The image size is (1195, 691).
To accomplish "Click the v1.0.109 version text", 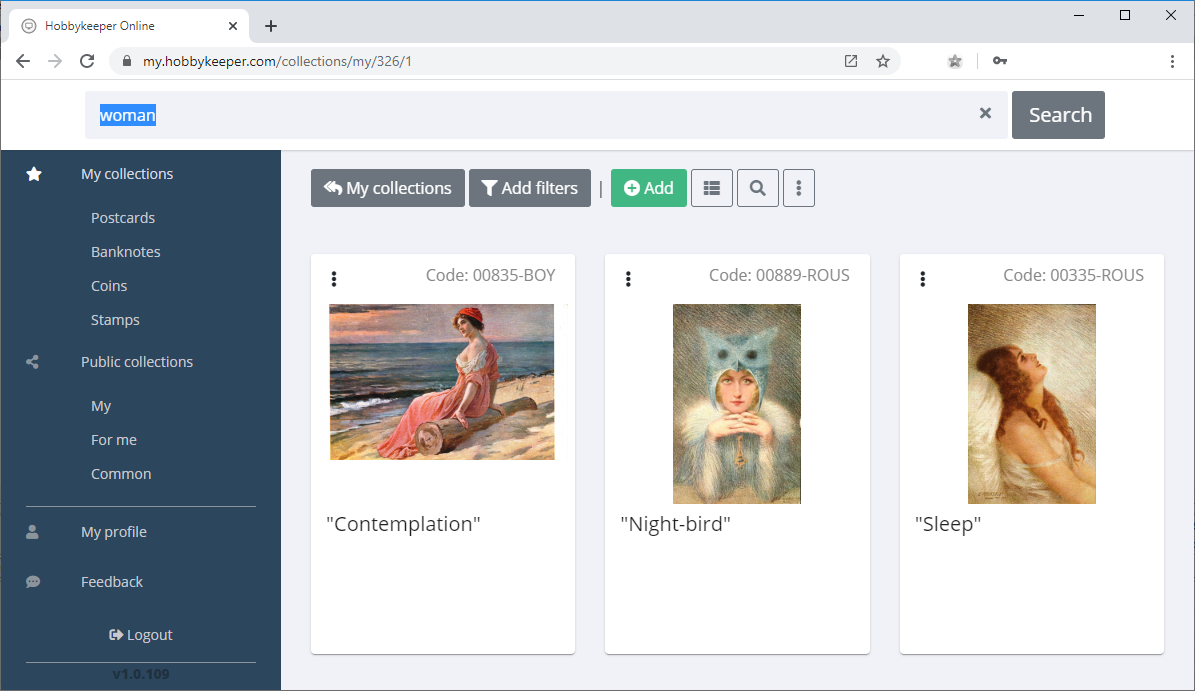I will [141, 674].
